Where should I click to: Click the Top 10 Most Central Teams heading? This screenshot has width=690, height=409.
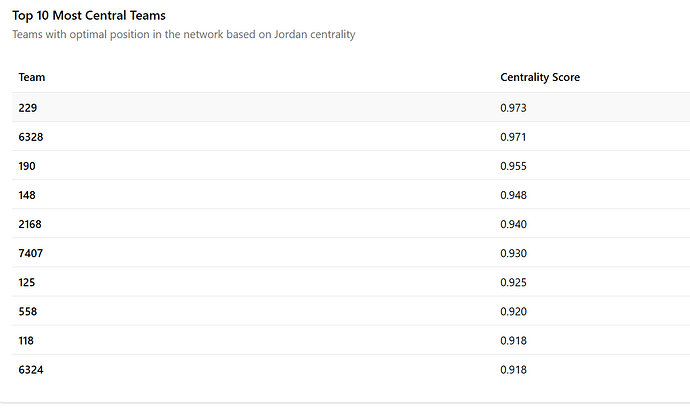89,15
